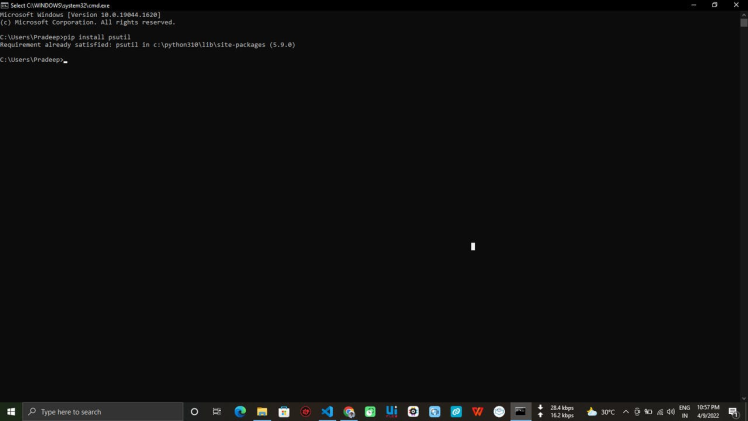Screen dimensions: 748x421
Task: Click the 'Type here to search' box
Action: click(x=103, y=412)
